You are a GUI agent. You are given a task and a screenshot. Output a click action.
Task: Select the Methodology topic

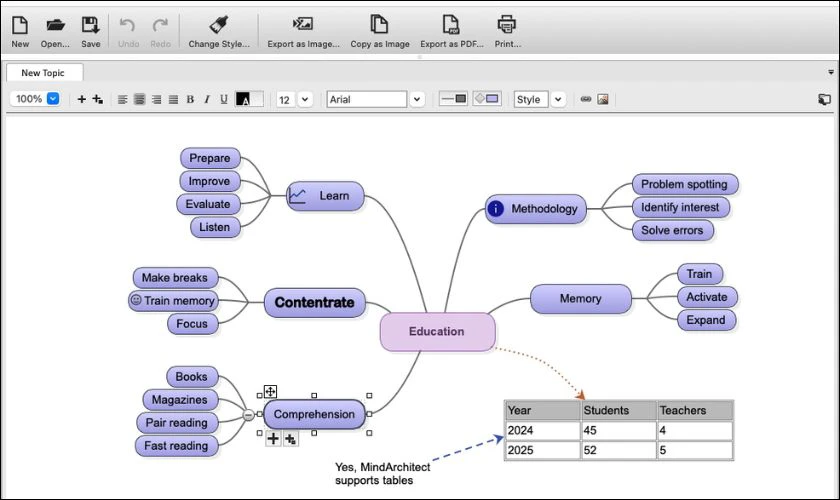536,209
